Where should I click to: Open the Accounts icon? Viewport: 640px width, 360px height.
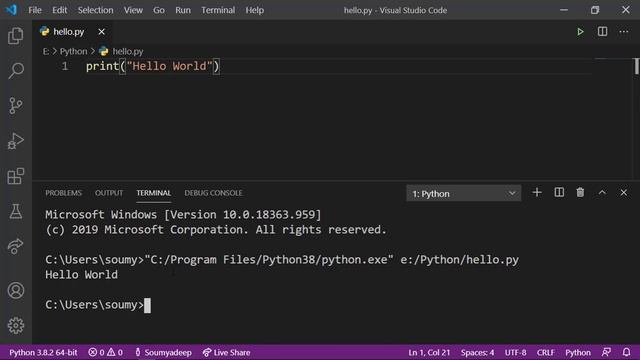16,290
